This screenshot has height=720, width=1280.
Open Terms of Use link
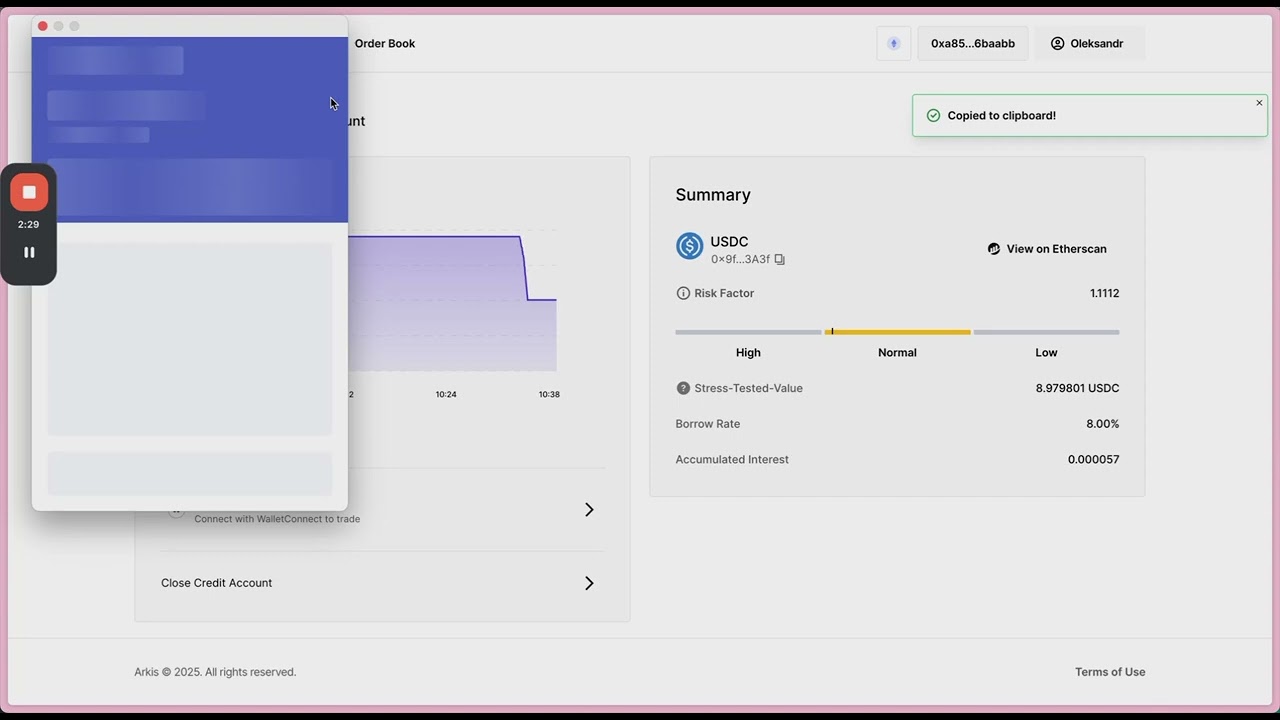[x=1110, y=672]
